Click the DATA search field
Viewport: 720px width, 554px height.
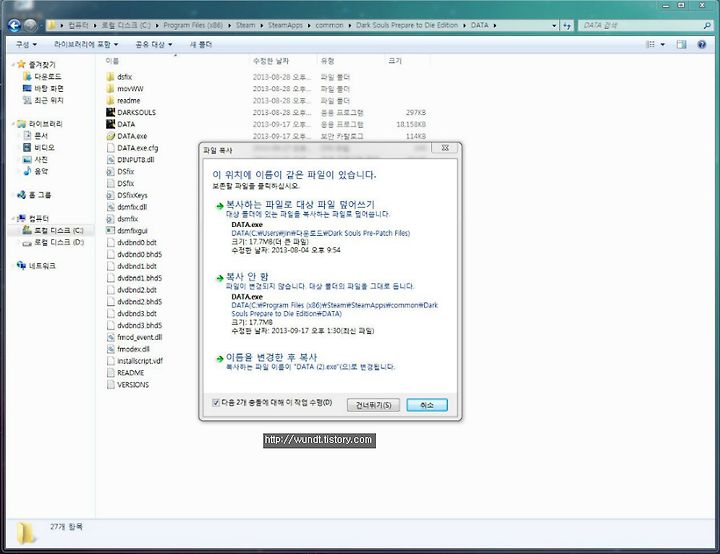(645, 26)
